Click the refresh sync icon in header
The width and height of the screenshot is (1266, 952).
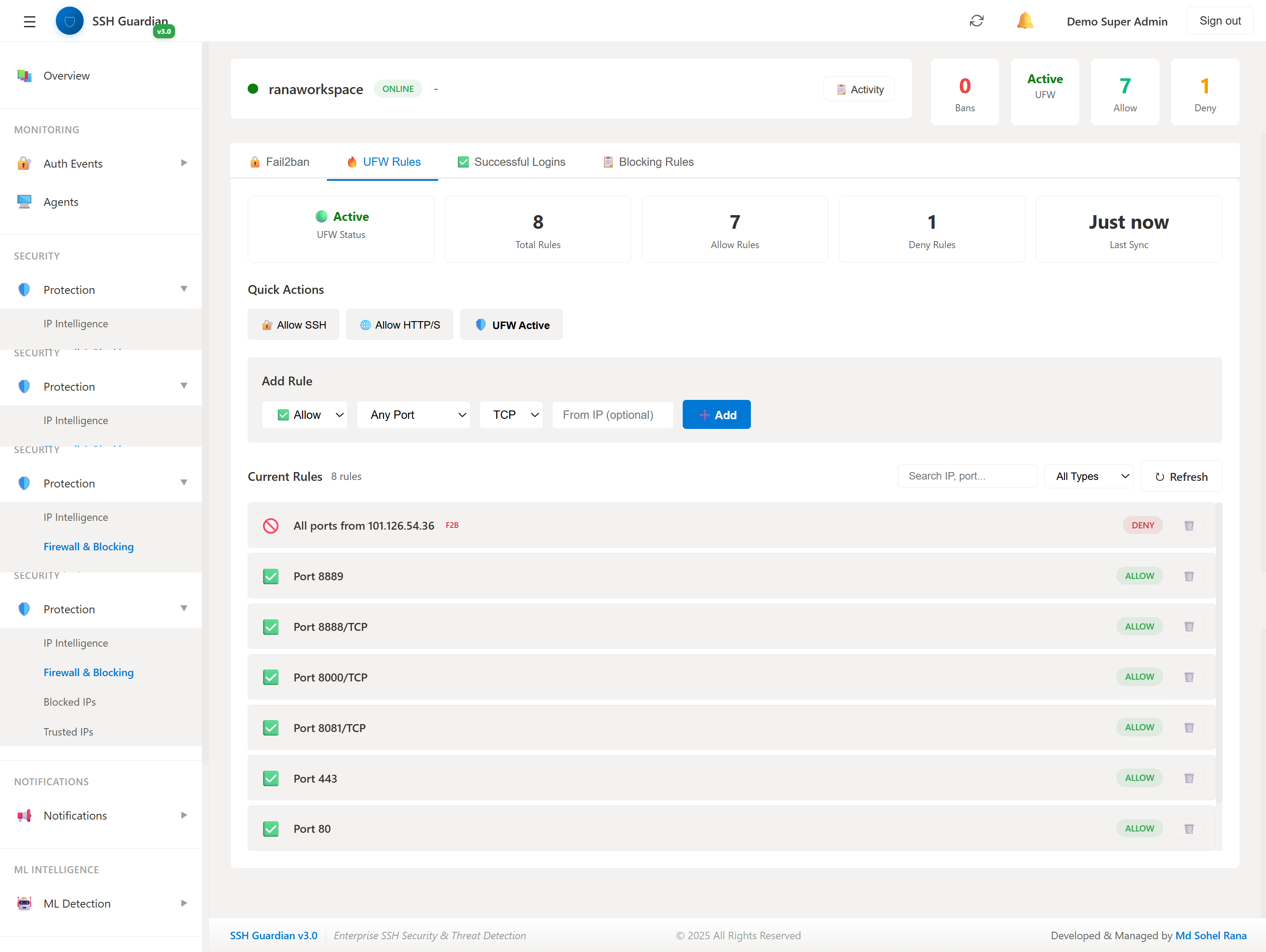coord(977,21)
